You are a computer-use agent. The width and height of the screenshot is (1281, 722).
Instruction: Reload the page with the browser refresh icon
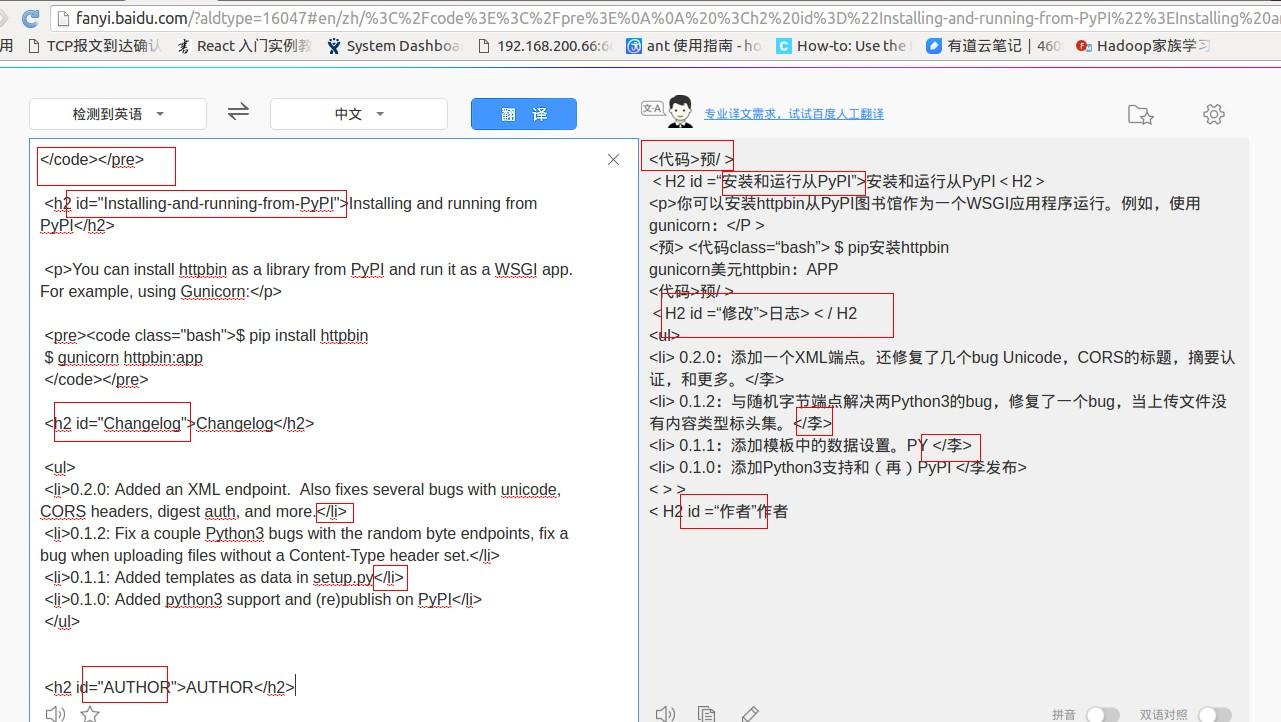(x=30, y=17)
